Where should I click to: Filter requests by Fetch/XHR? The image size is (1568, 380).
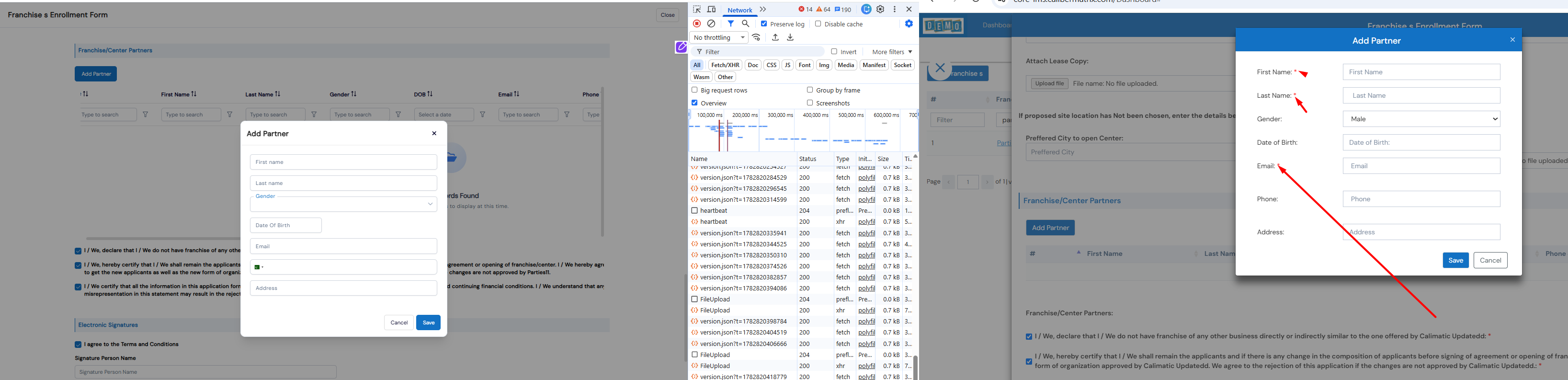pyautogui.click(x=725, y=65)
